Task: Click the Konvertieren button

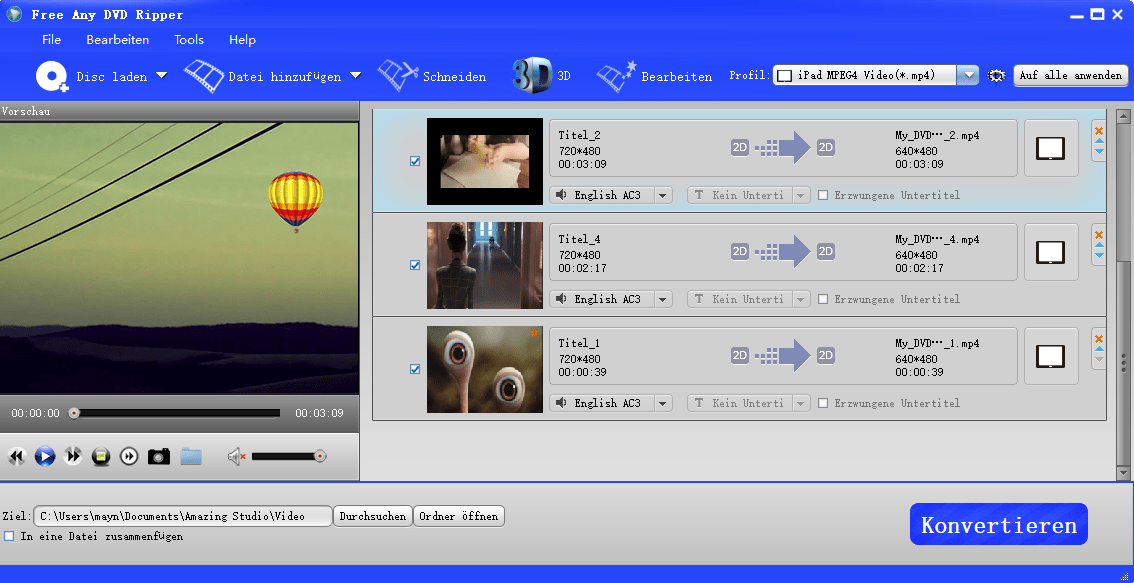Action: click(x=998, y=523)
